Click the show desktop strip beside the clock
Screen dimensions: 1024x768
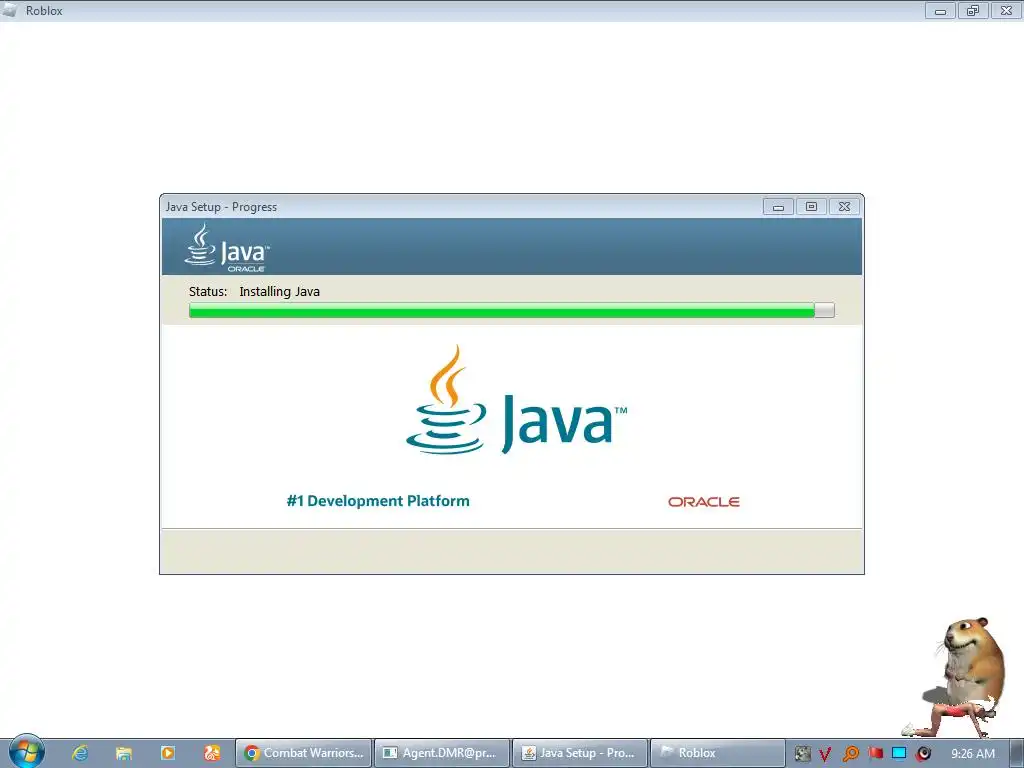[x=1017, y=753]
